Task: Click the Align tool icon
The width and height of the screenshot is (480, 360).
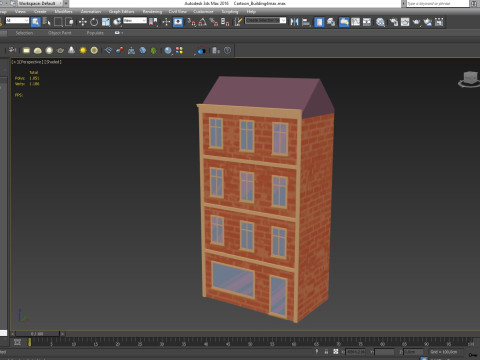Action: pyautogui.click(x=306, y=22)
